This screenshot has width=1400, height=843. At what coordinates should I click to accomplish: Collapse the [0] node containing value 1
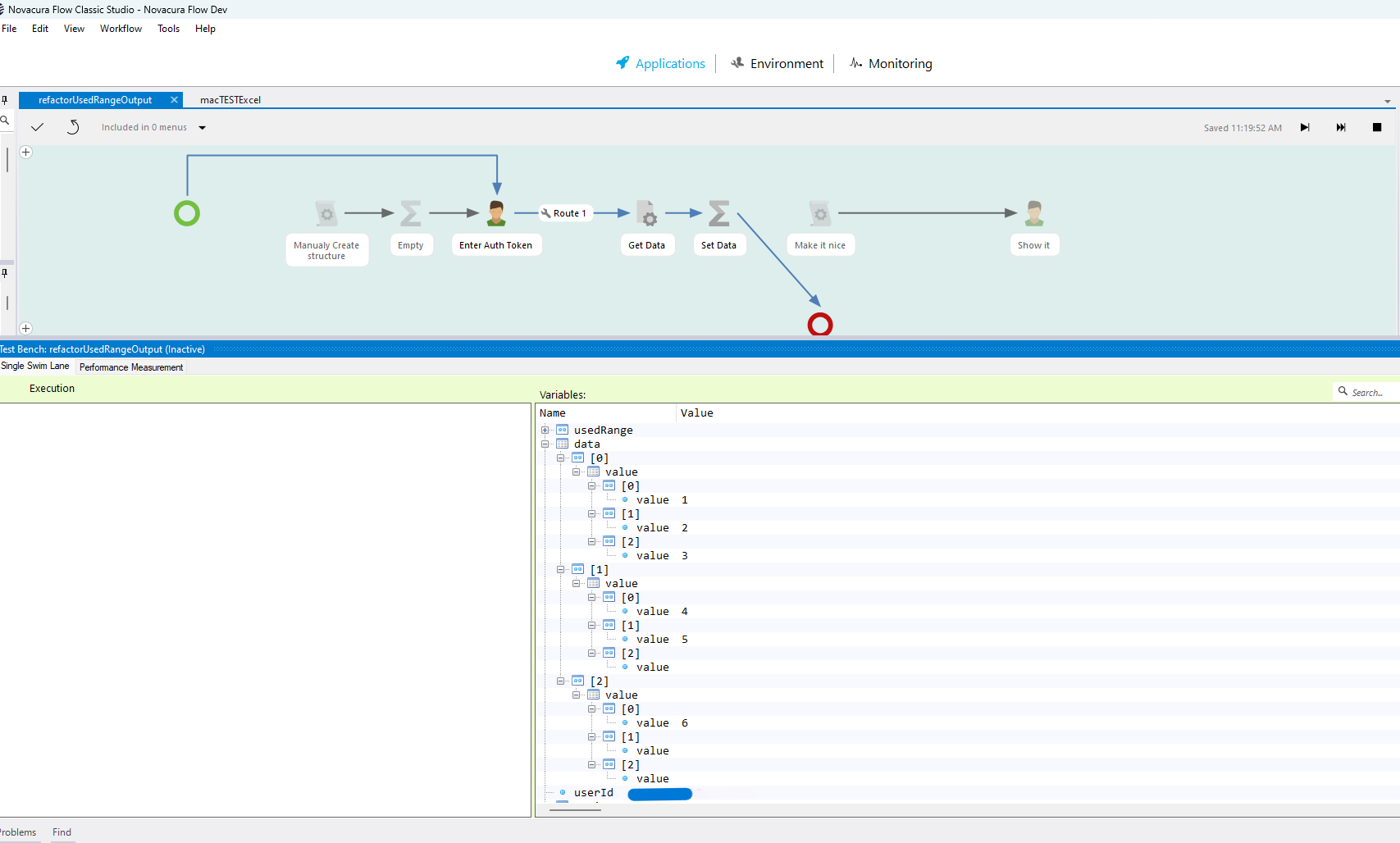pyautogui.click(x=592, y=486)
